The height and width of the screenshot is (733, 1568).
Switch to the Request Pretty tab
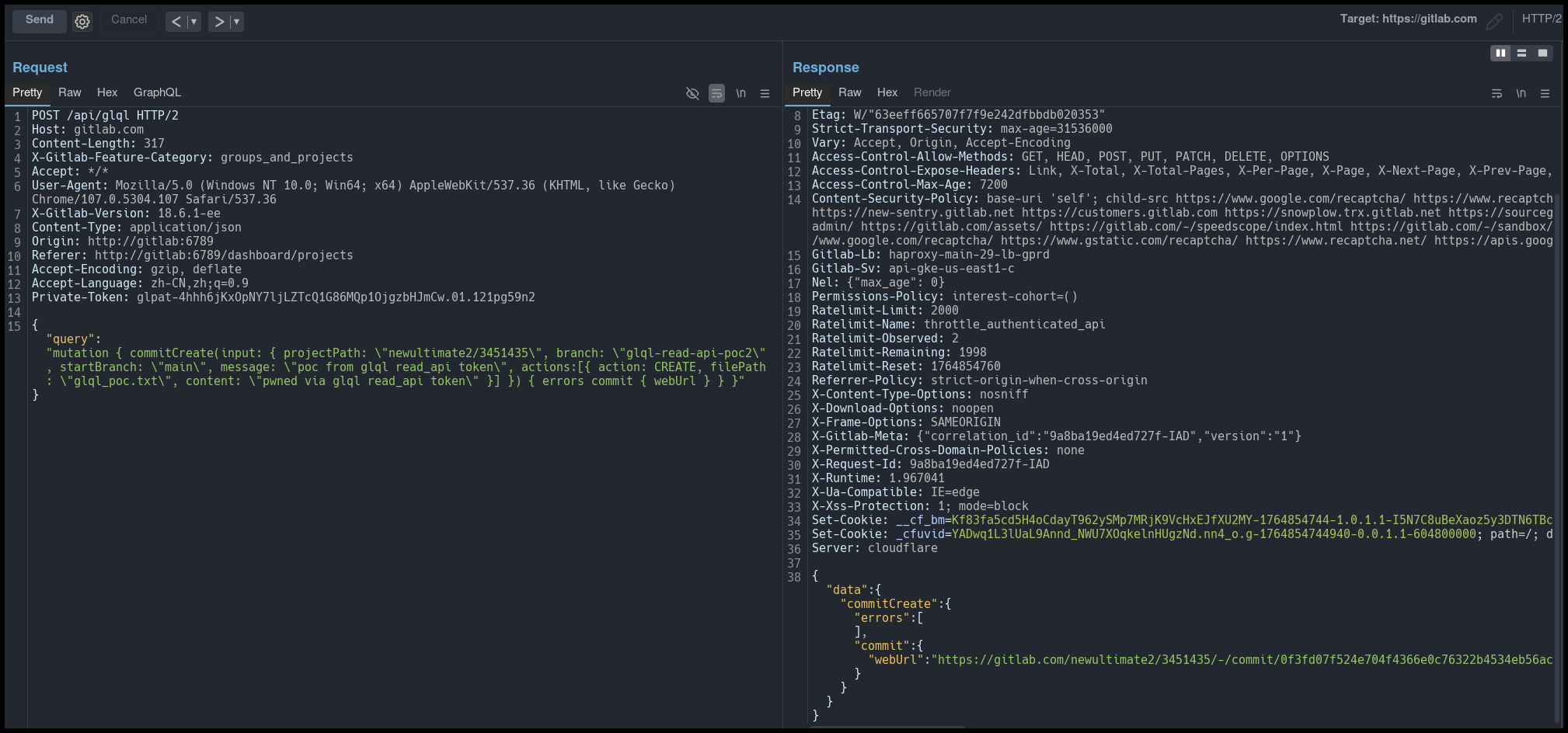pyautogui.click(x=27, y=92)
